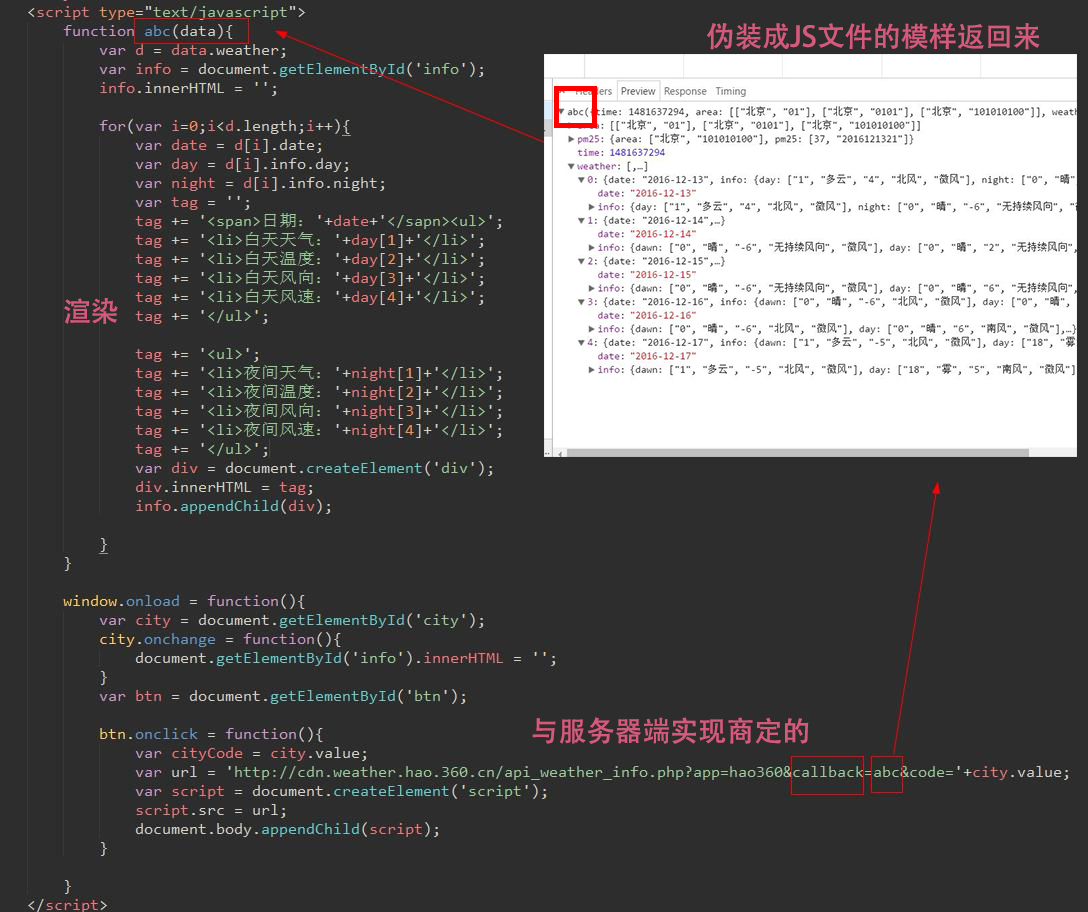The image size is (1088, 912).
Task: Click the line 'var night = d[i].info.night;'
Action: point(260,183)
